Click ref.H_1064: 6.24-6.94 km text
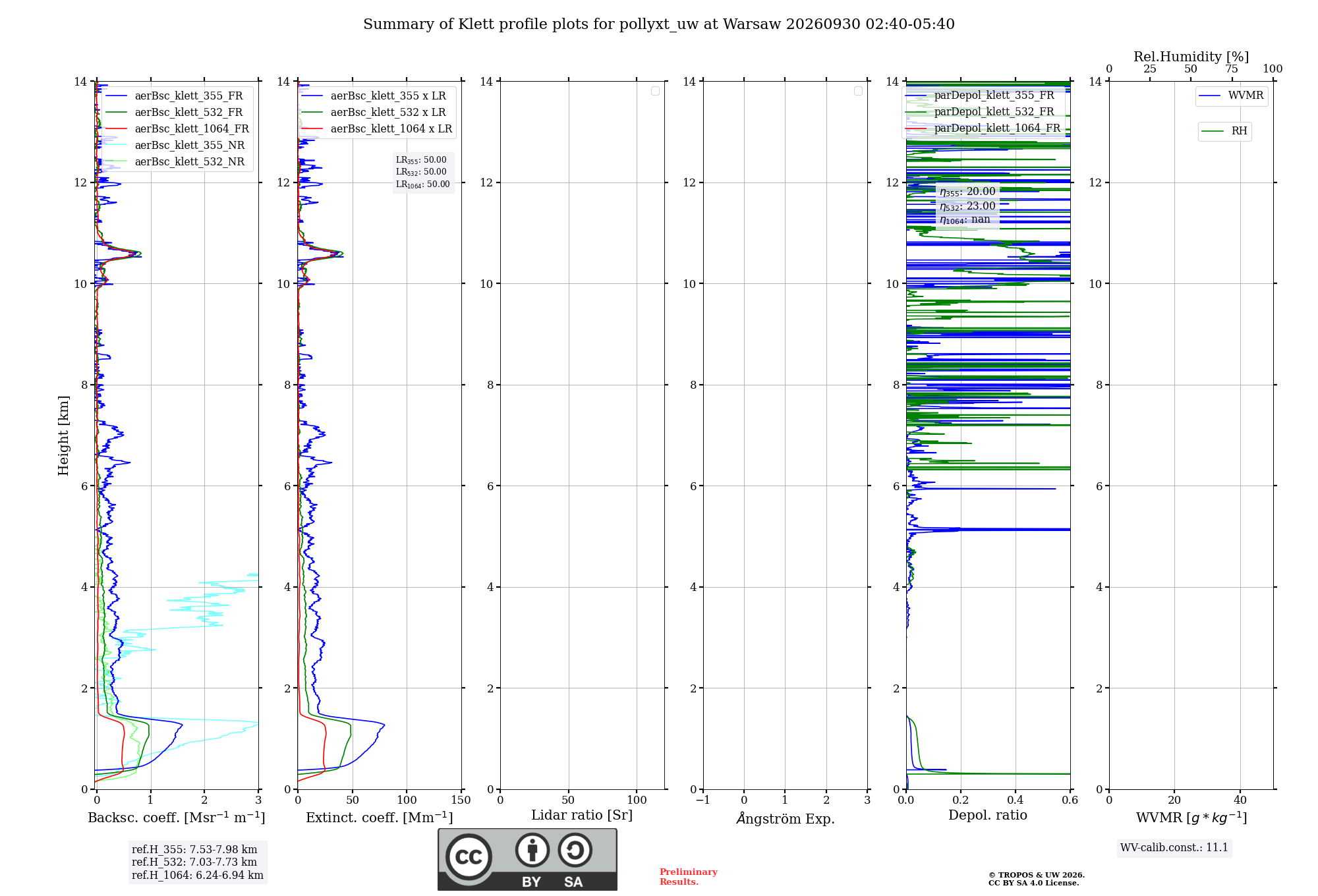Image resolution: width=1318 pixels, height=896 pixels. click(198, 876)
